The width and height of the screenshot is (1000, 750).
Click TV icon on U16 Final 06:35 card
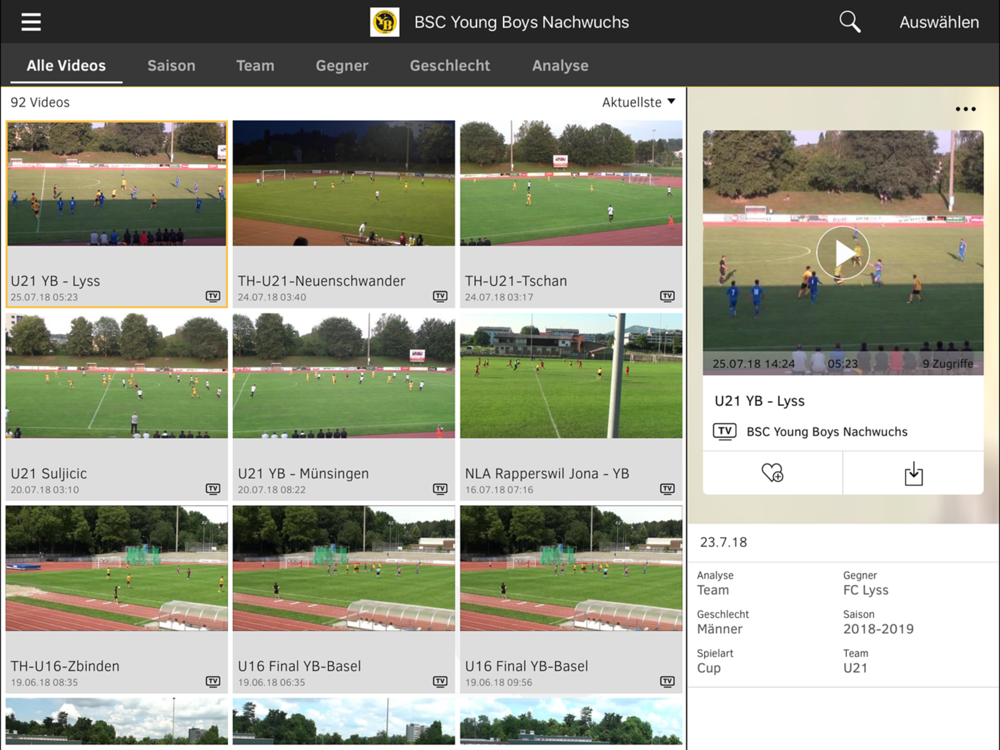point(440,681)
